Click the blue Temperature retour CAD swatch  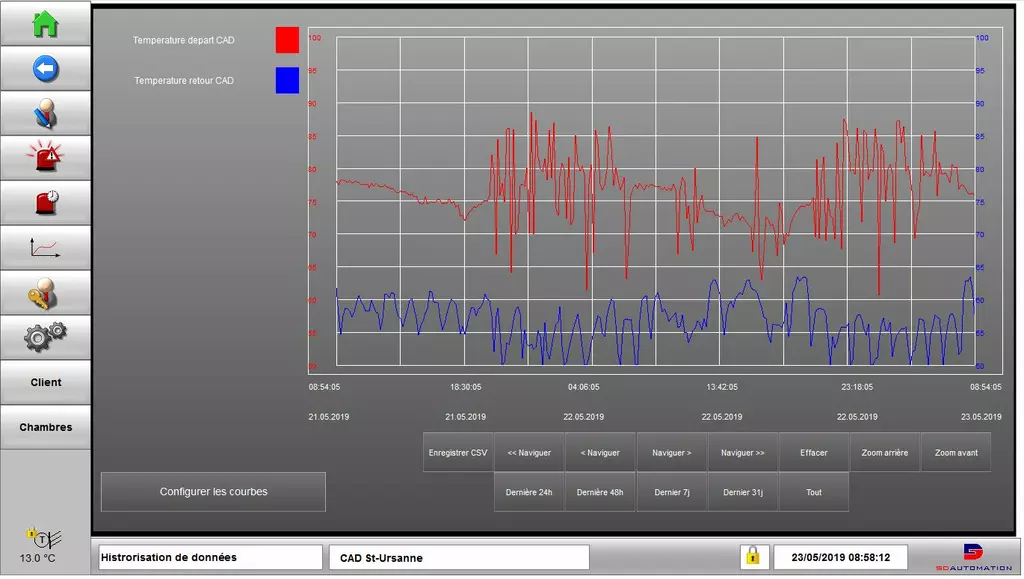coord(287,81)
